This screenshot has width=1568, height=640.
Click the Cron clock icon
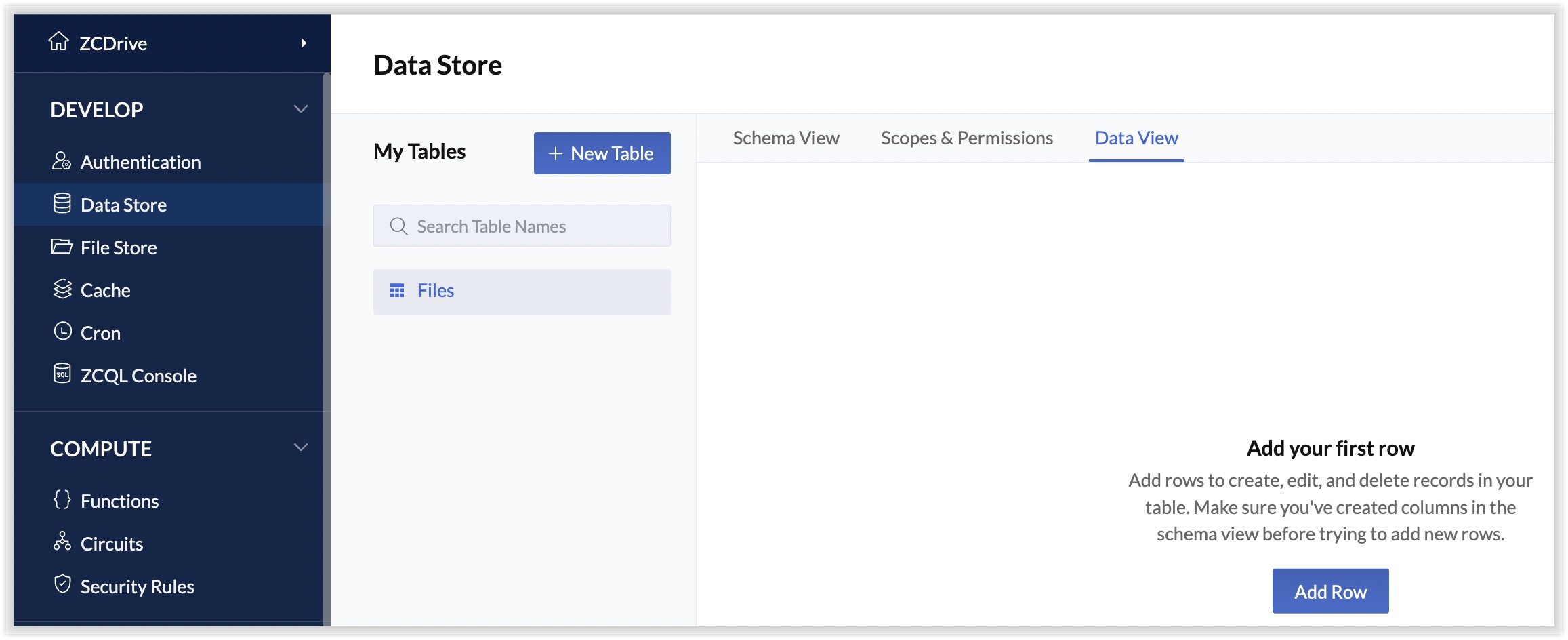coord(62,332)
